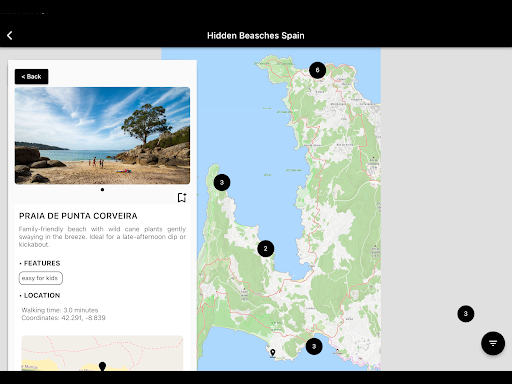This screenshot has height=384, width=512.
Task: Click the 'Hidden Beasches Spain' header title
Action: 256,36
